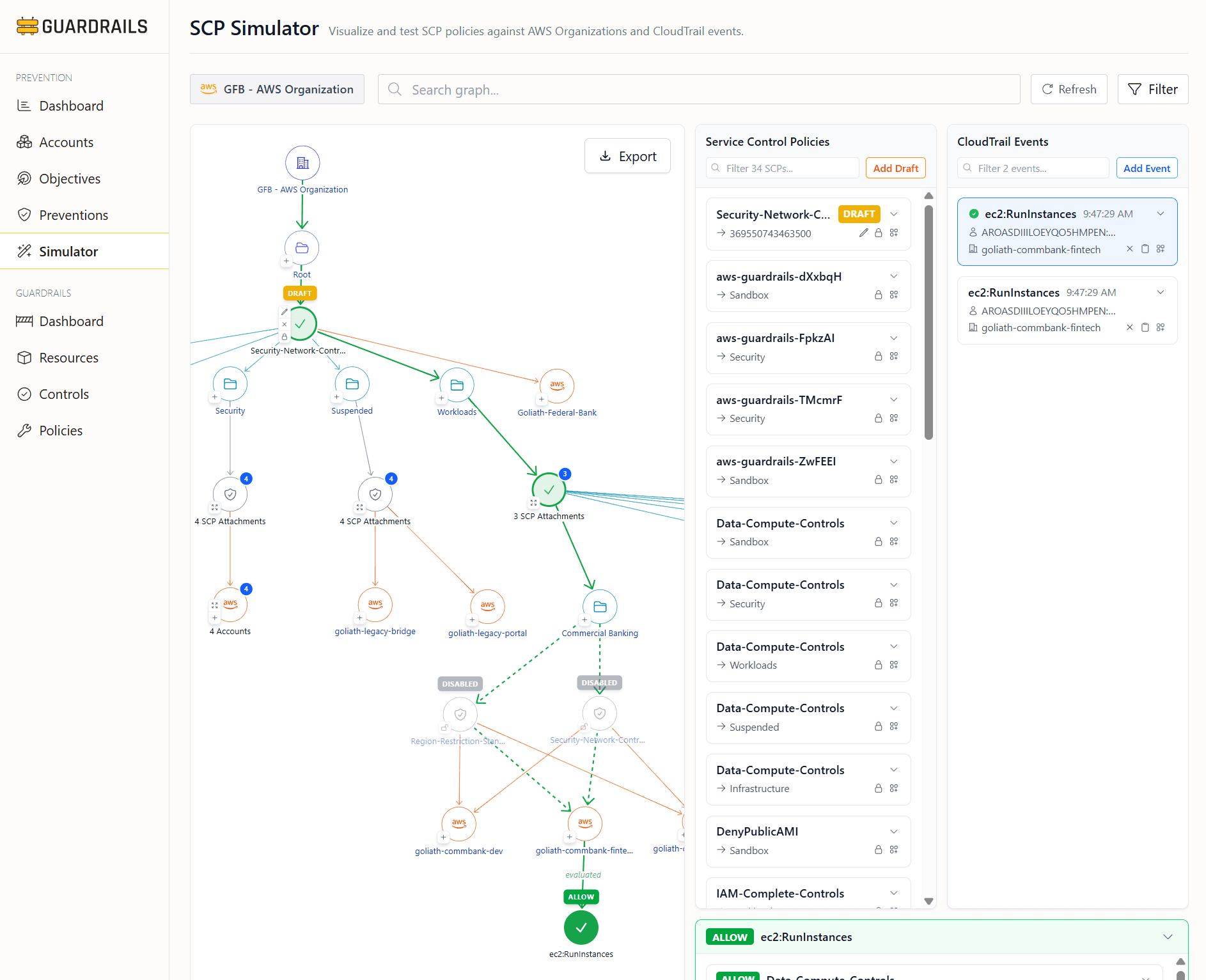Click the DISABLED badge on Region-Restriction-Stan node
This screenshot has width=1206, height=980.
point(460,683)
